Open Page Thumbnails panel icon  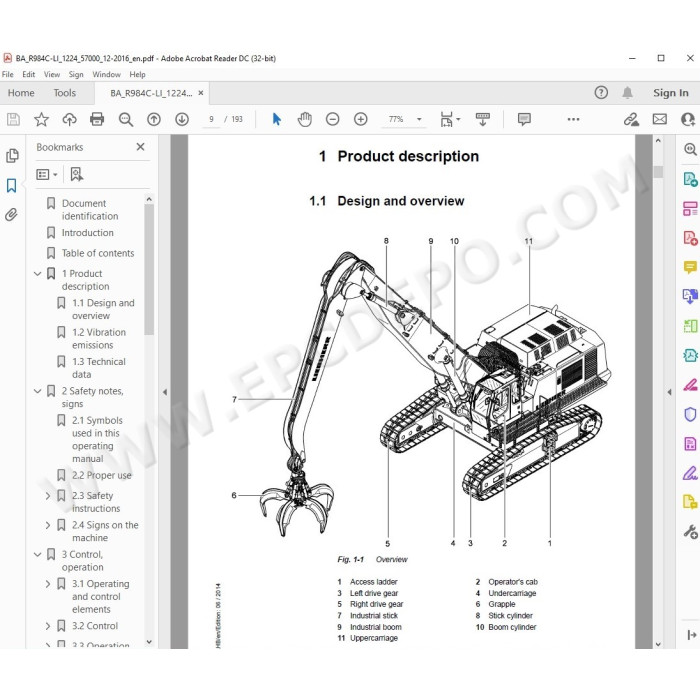12,156
